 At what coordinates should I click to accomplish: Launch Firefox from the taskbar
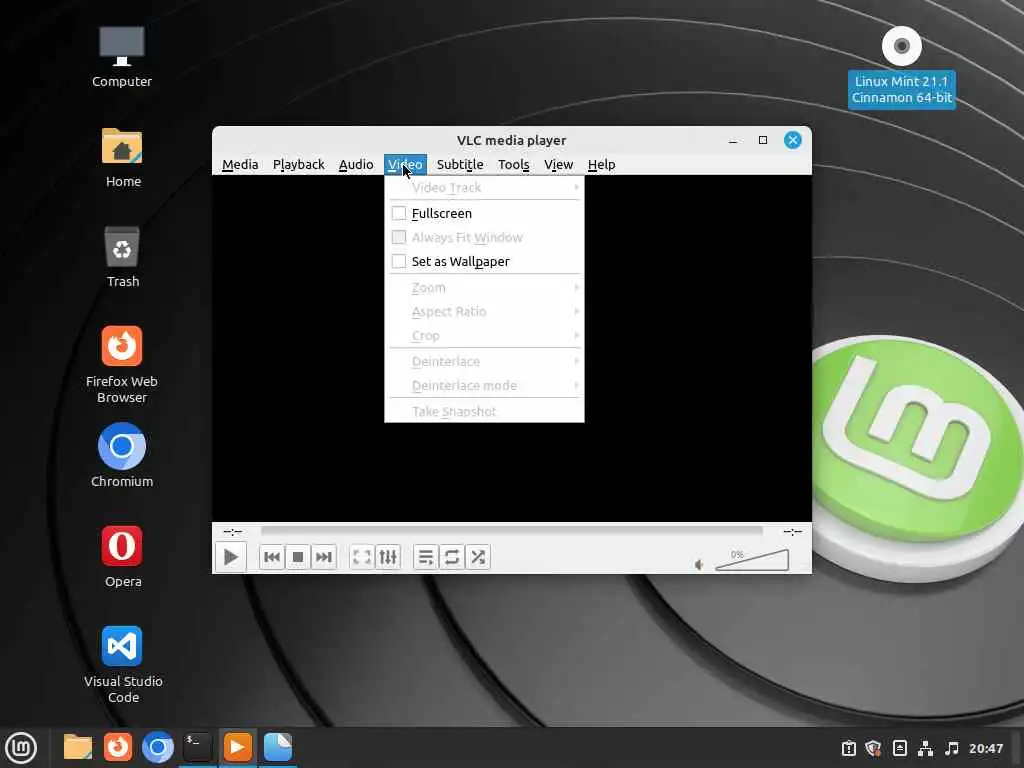point(118,747)
